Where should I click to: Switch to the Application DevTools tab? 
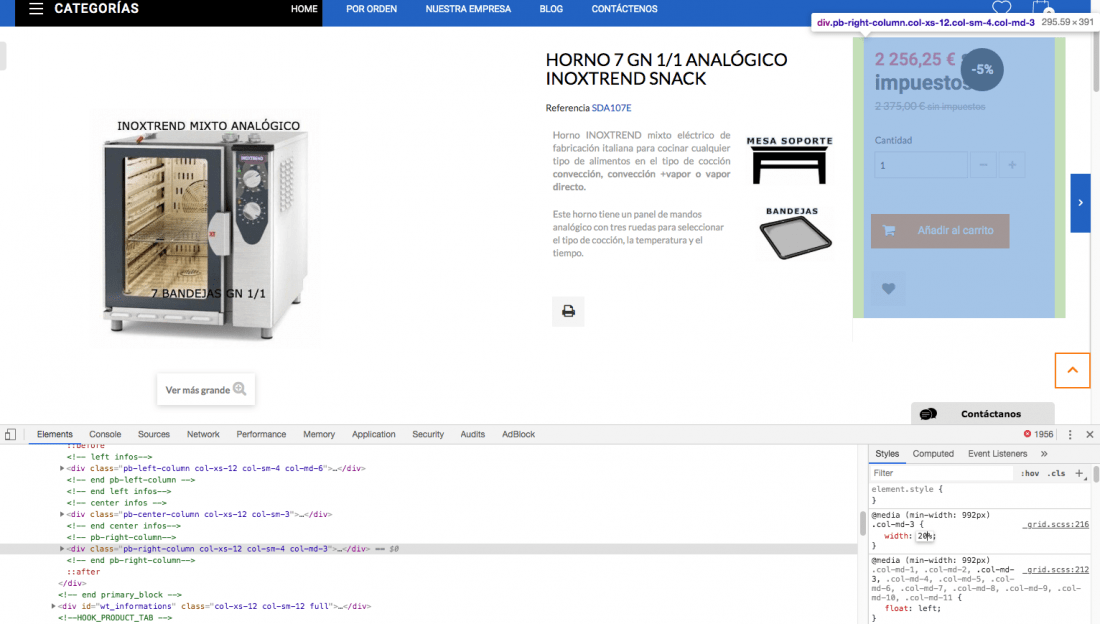pyautogui.click(x=373, y=434)
